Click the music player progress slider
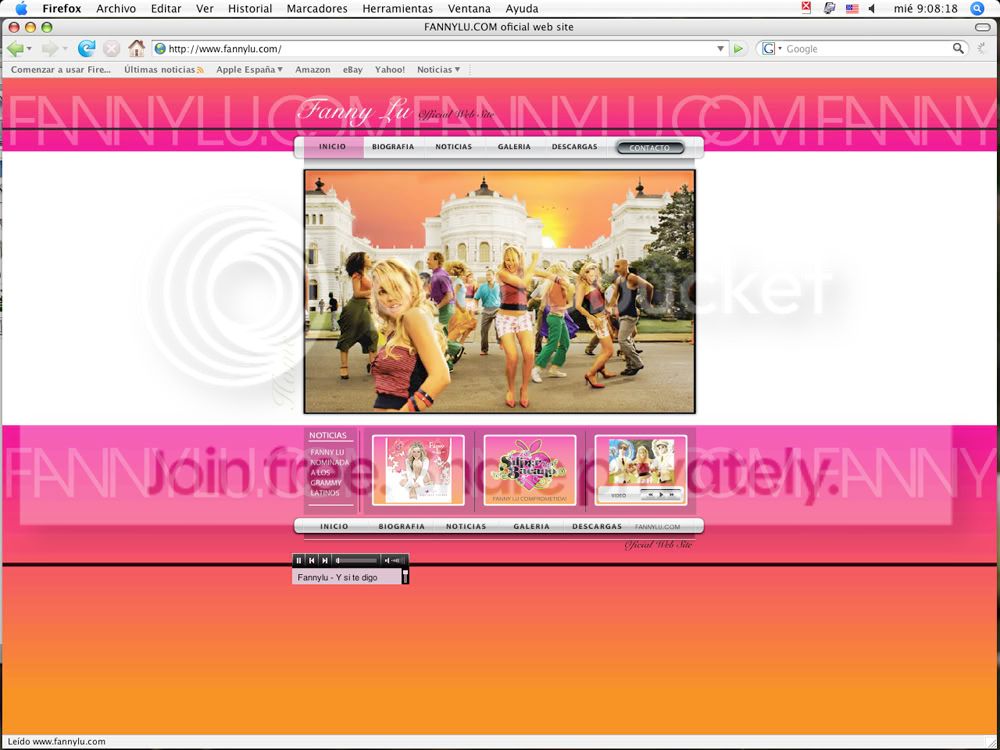Viewport: 1000px width, 750px height. (357, 561)
